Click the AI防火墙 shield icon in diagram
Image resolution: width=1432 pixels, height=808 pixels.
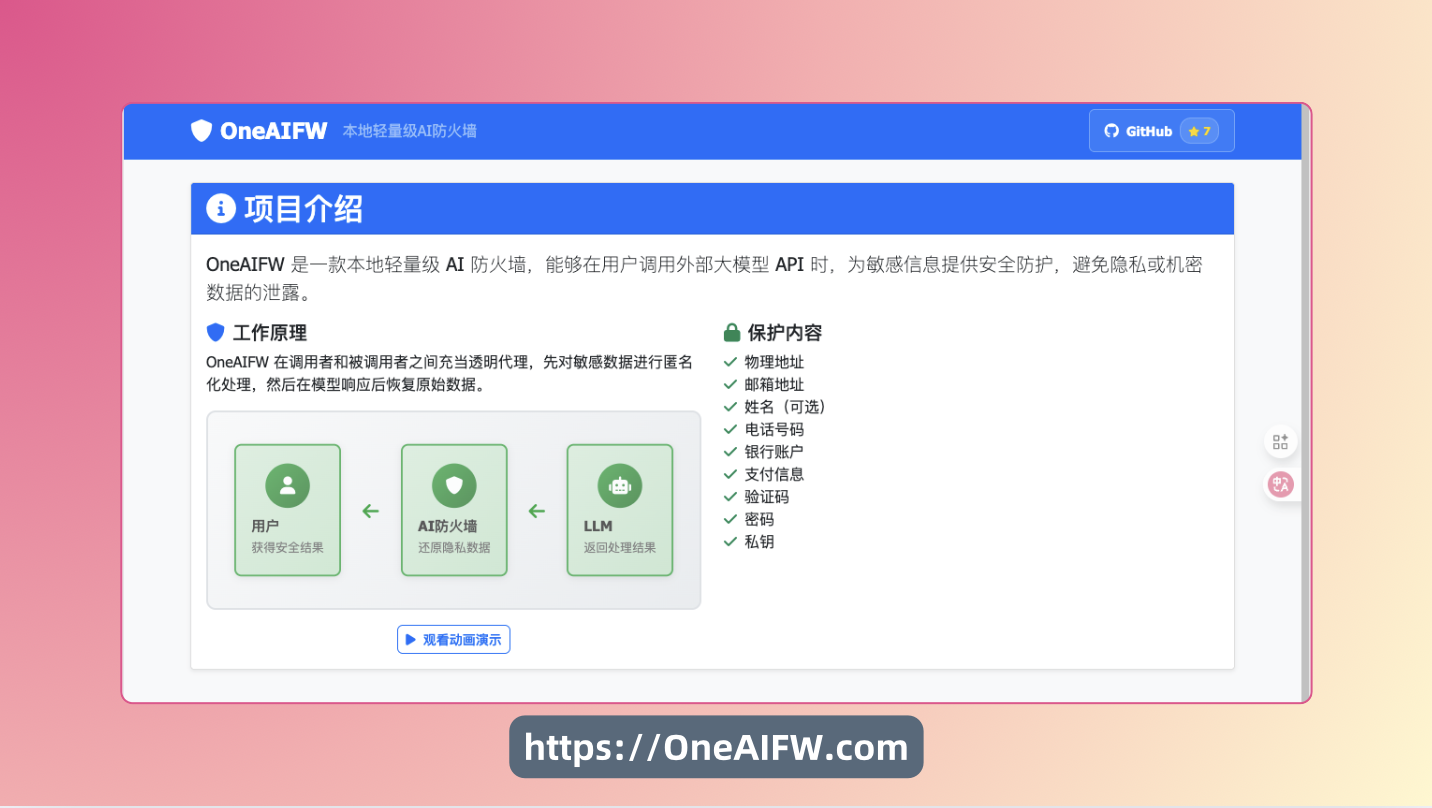[x=454, y=486]
